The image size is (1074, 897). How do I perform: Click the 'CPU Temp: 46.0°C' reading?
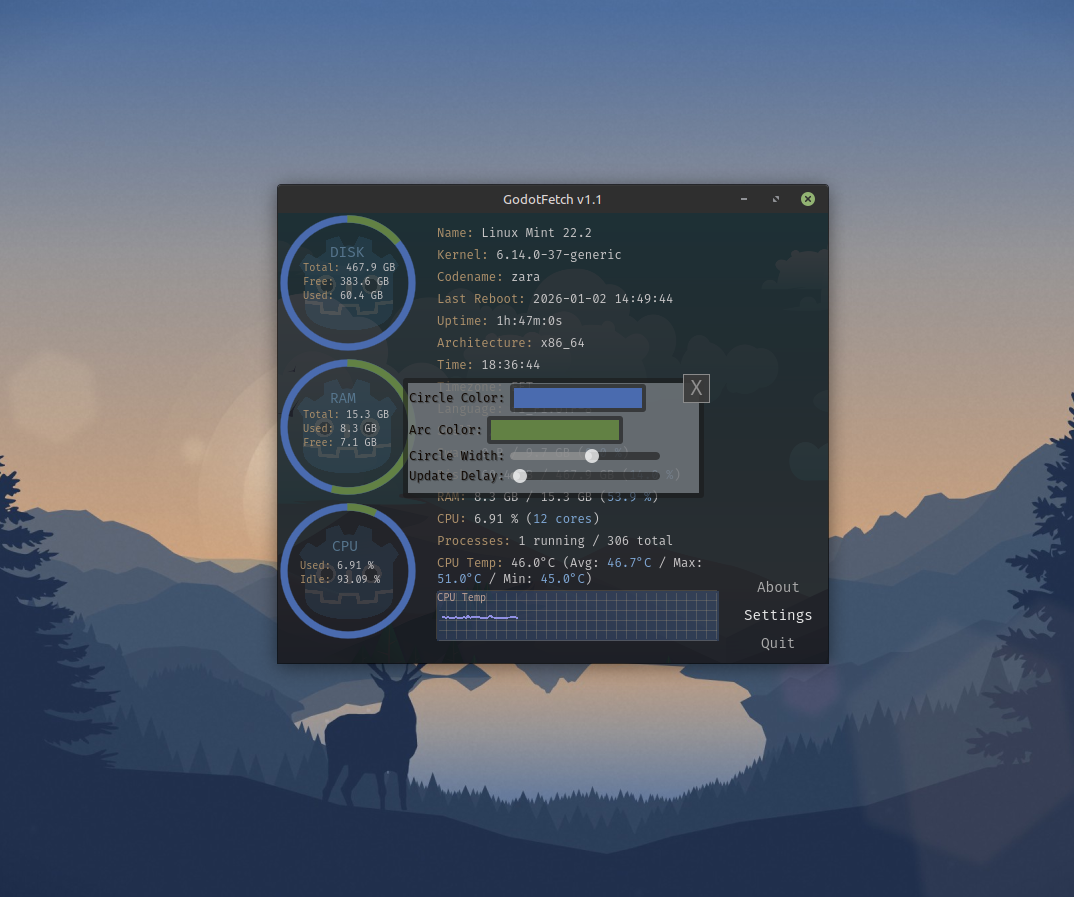point(496,562)
